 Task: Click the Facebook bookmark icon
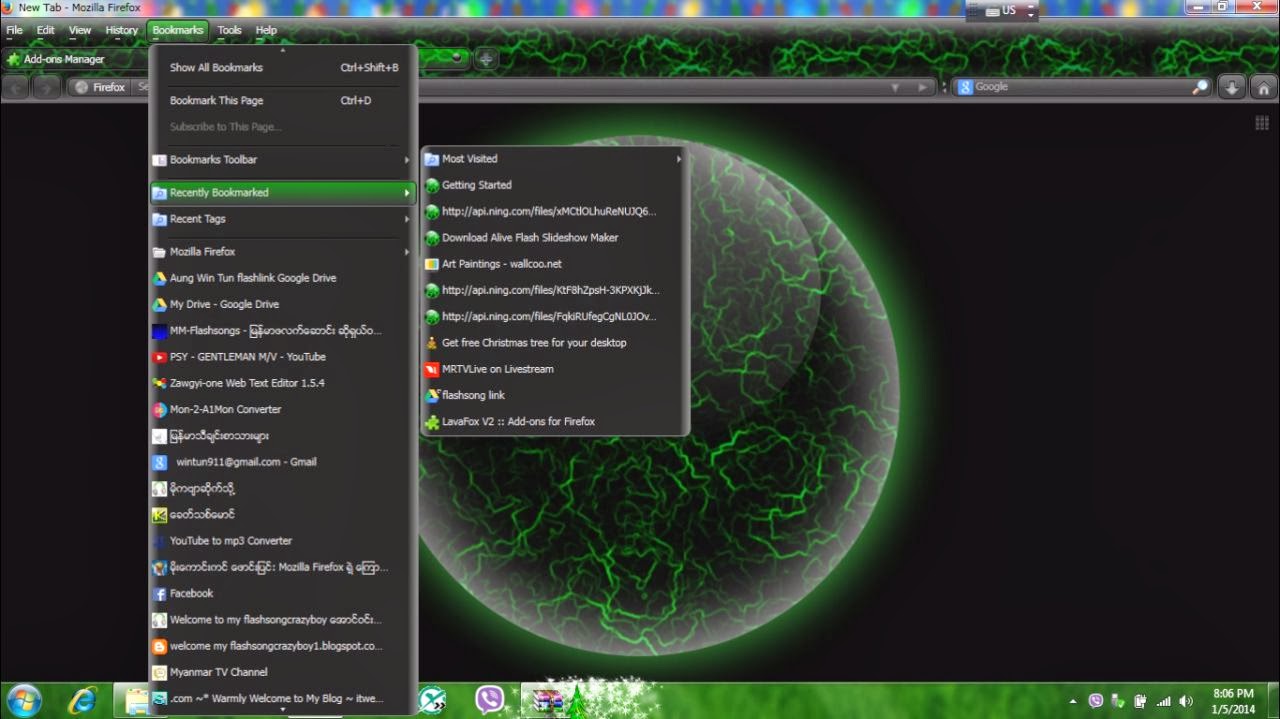(x=159, y=594)
